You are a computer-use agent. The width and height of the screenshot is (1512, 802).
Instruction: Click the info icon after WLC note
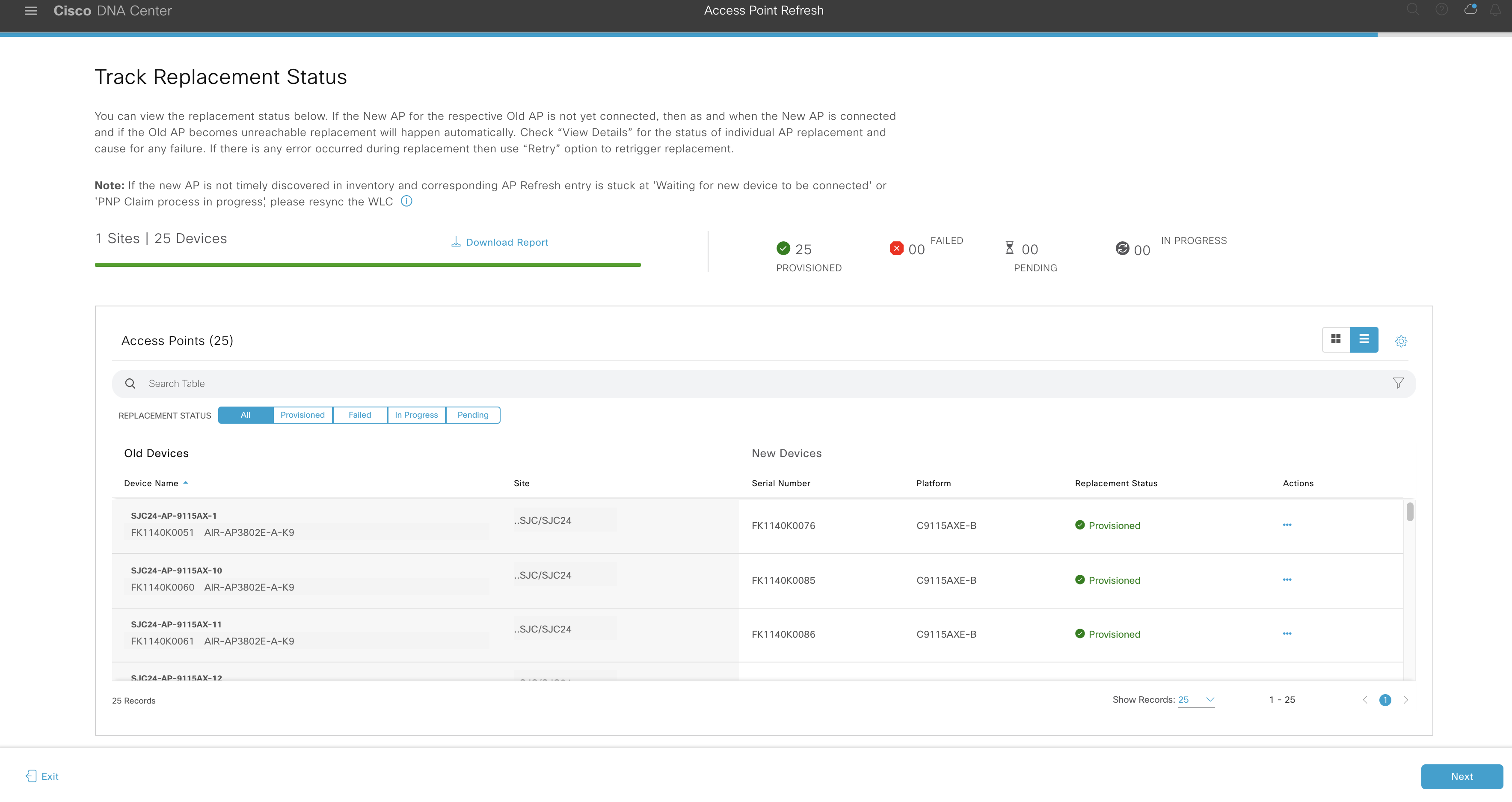pyautogui.click(x=406, y=202)
